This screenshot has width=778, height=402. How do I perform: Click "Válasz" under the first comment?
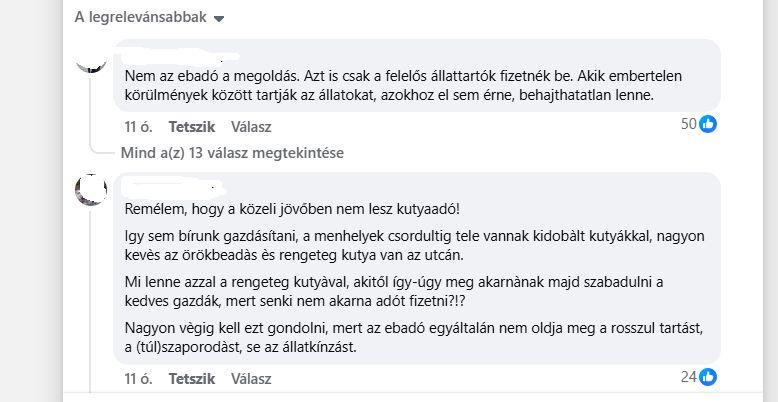251,127
